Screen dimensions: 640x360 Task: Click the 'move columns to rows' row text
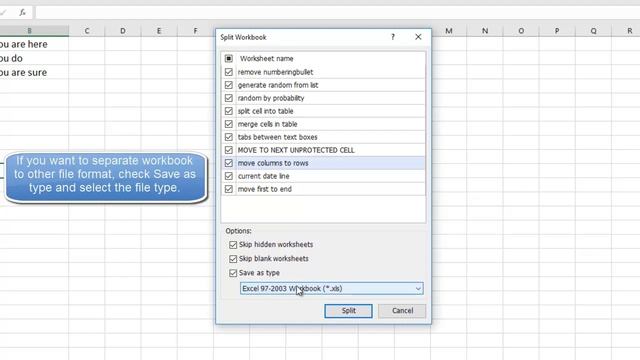(x=273, y=163)
